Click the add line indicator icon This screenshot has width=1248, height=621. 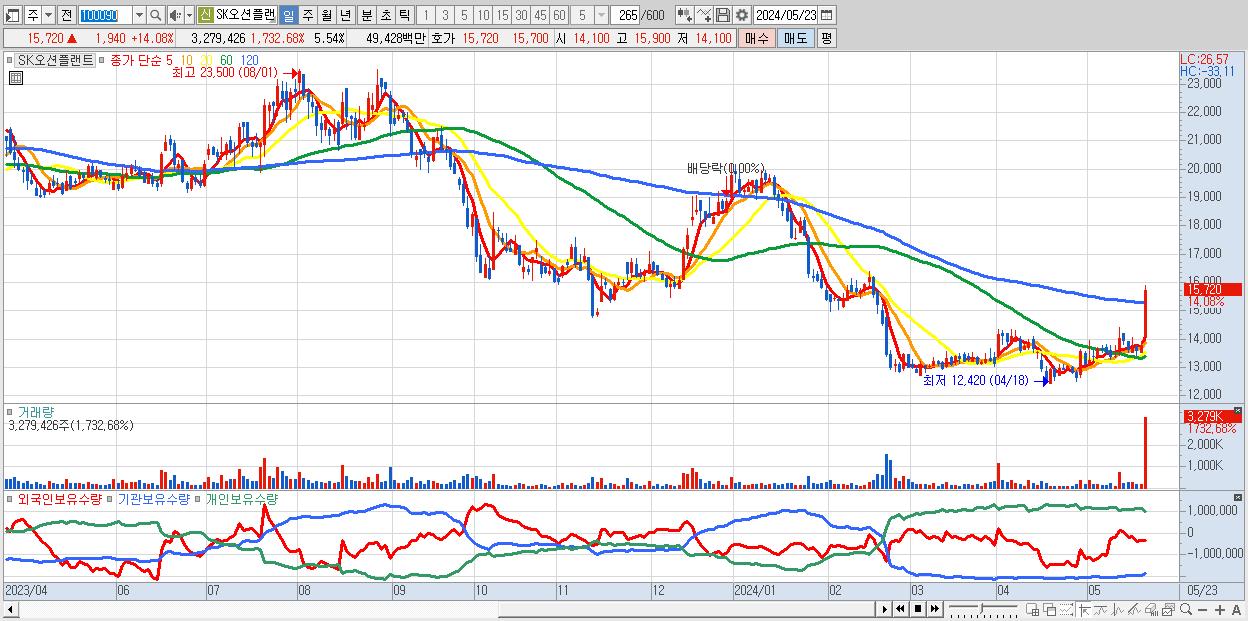point(703,15)
